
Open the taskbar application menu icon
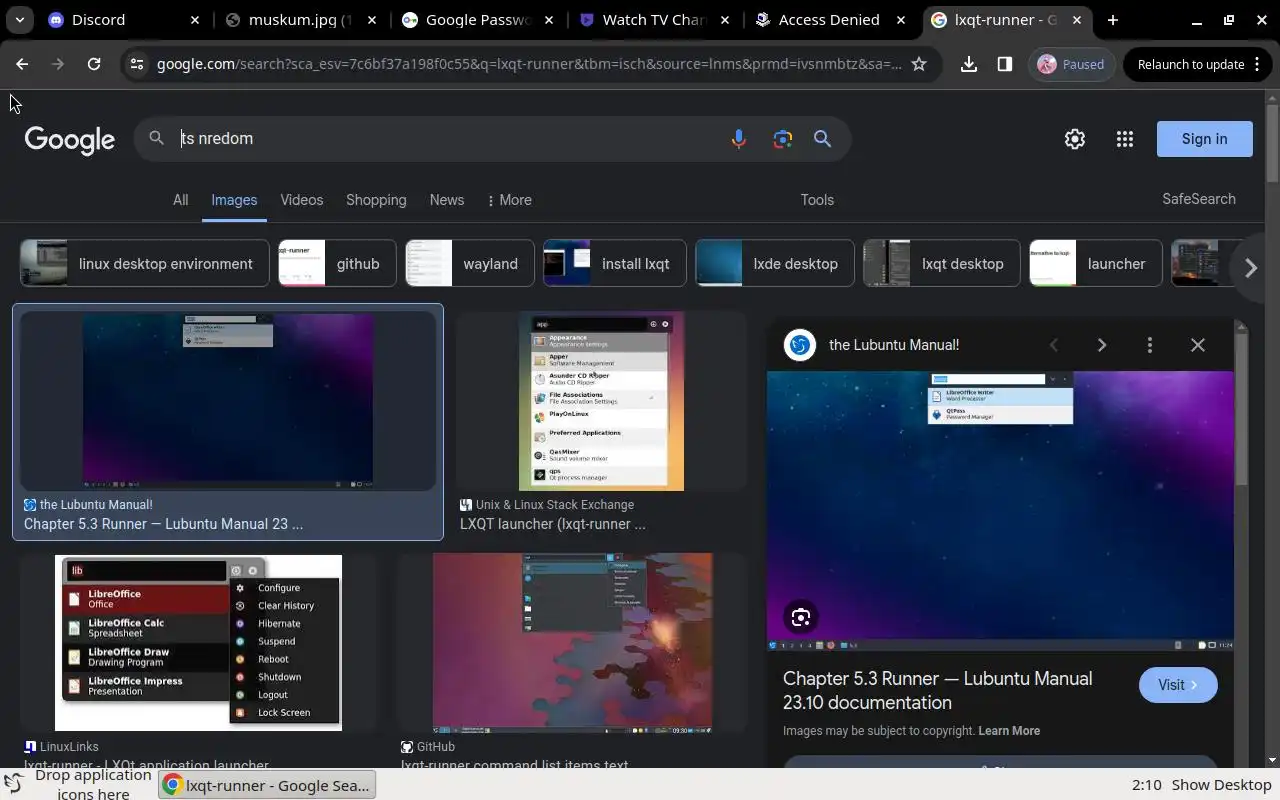(x=13, y=783)
